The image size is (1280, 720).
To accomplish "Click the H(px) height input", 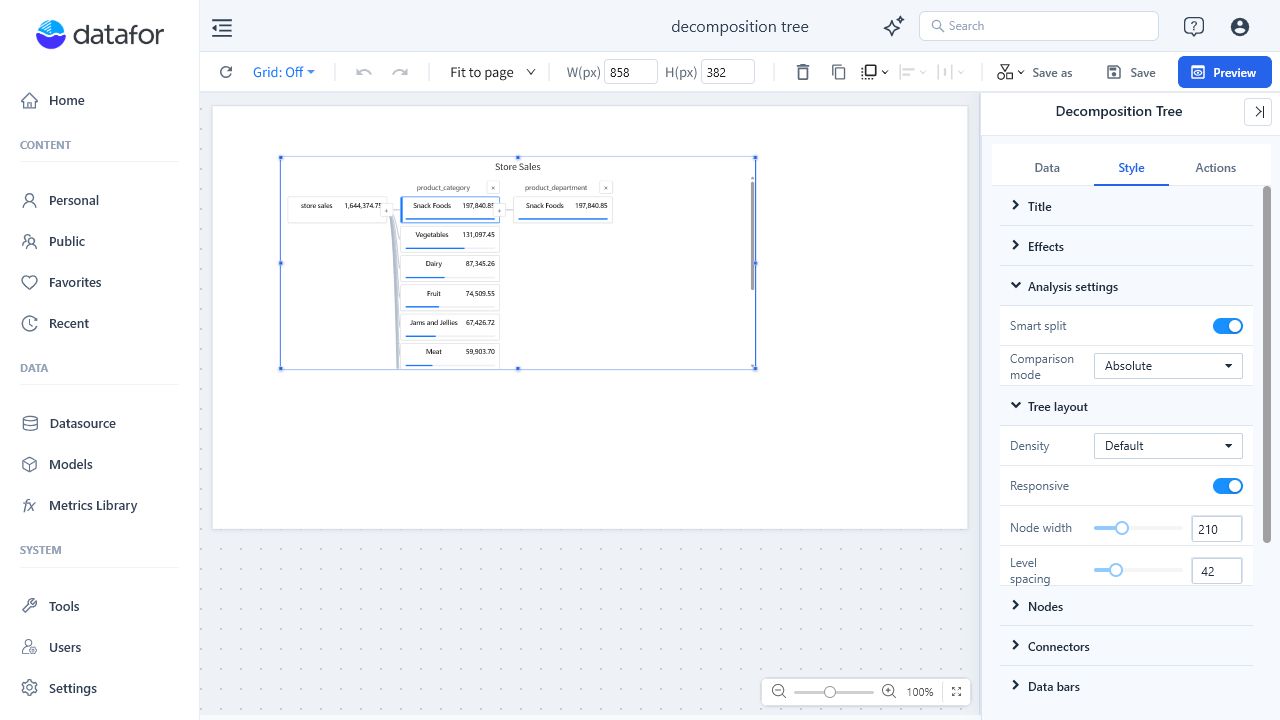I will [x=728, y=72].
